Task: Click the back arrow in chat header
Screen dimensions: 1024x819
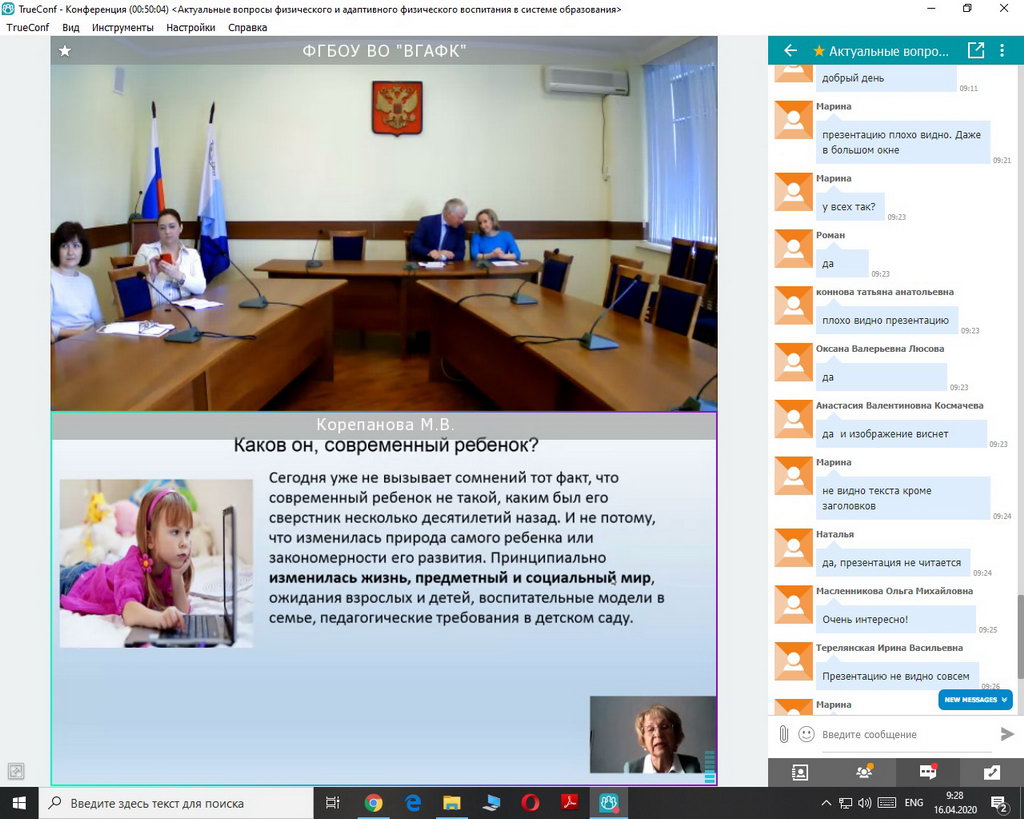Action: tap(790, 50)
